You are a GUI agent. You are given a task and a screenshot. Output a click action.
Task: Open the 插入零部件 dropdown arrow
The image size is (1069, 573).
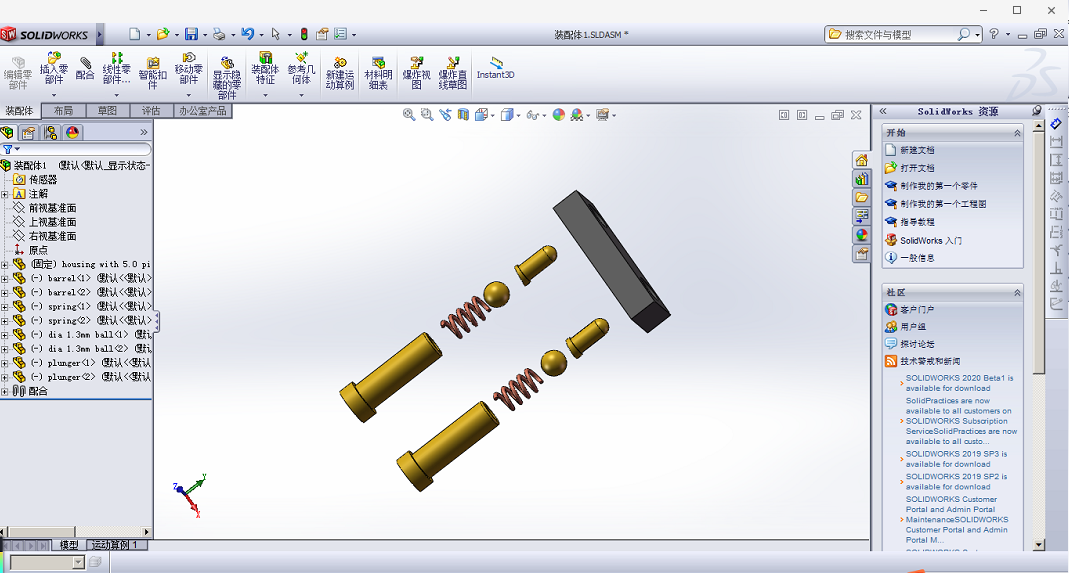tap(54, 94)
